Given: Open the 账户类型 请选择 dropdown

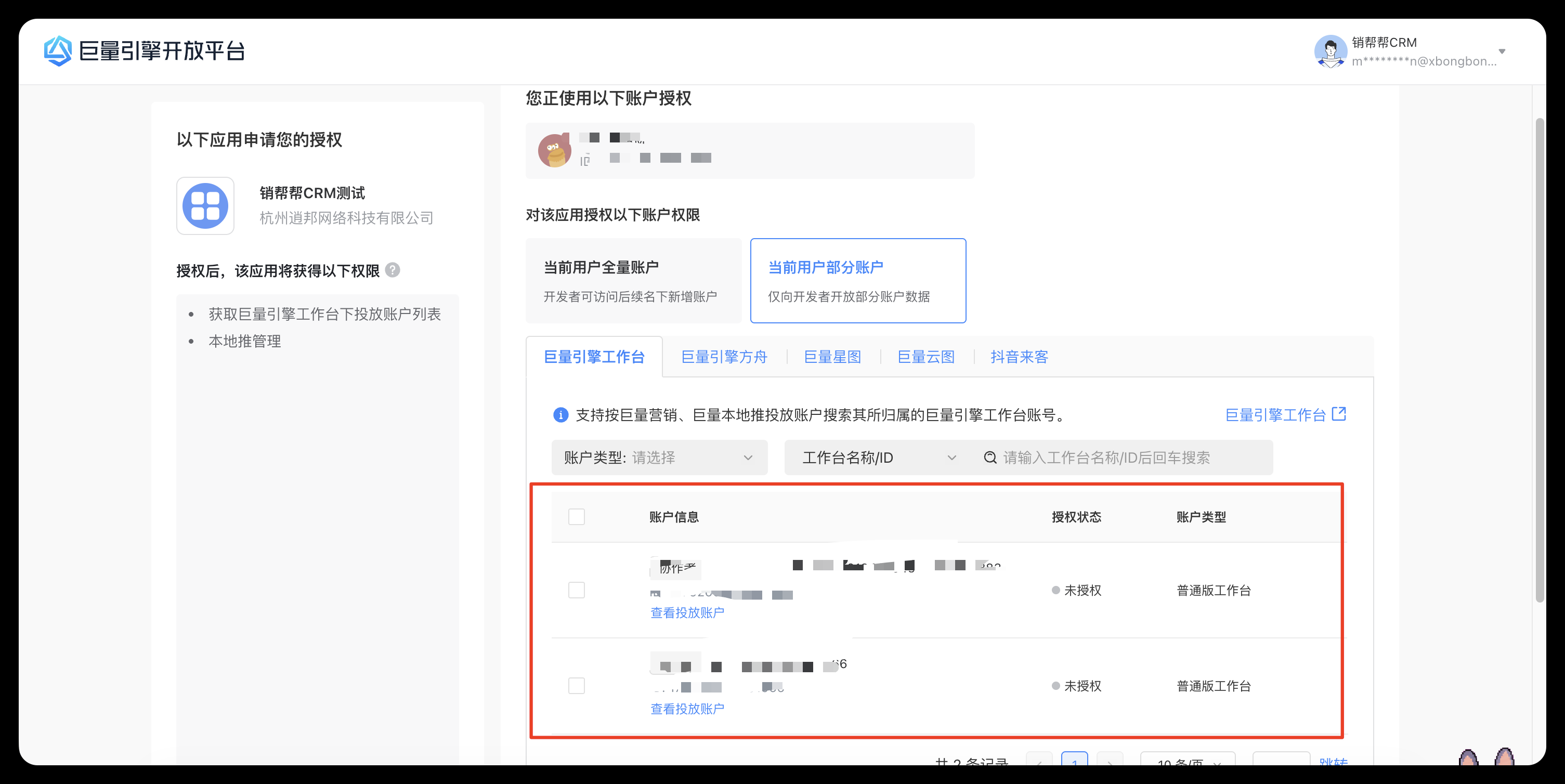Looking at the screenshot, I should (660, 458).
